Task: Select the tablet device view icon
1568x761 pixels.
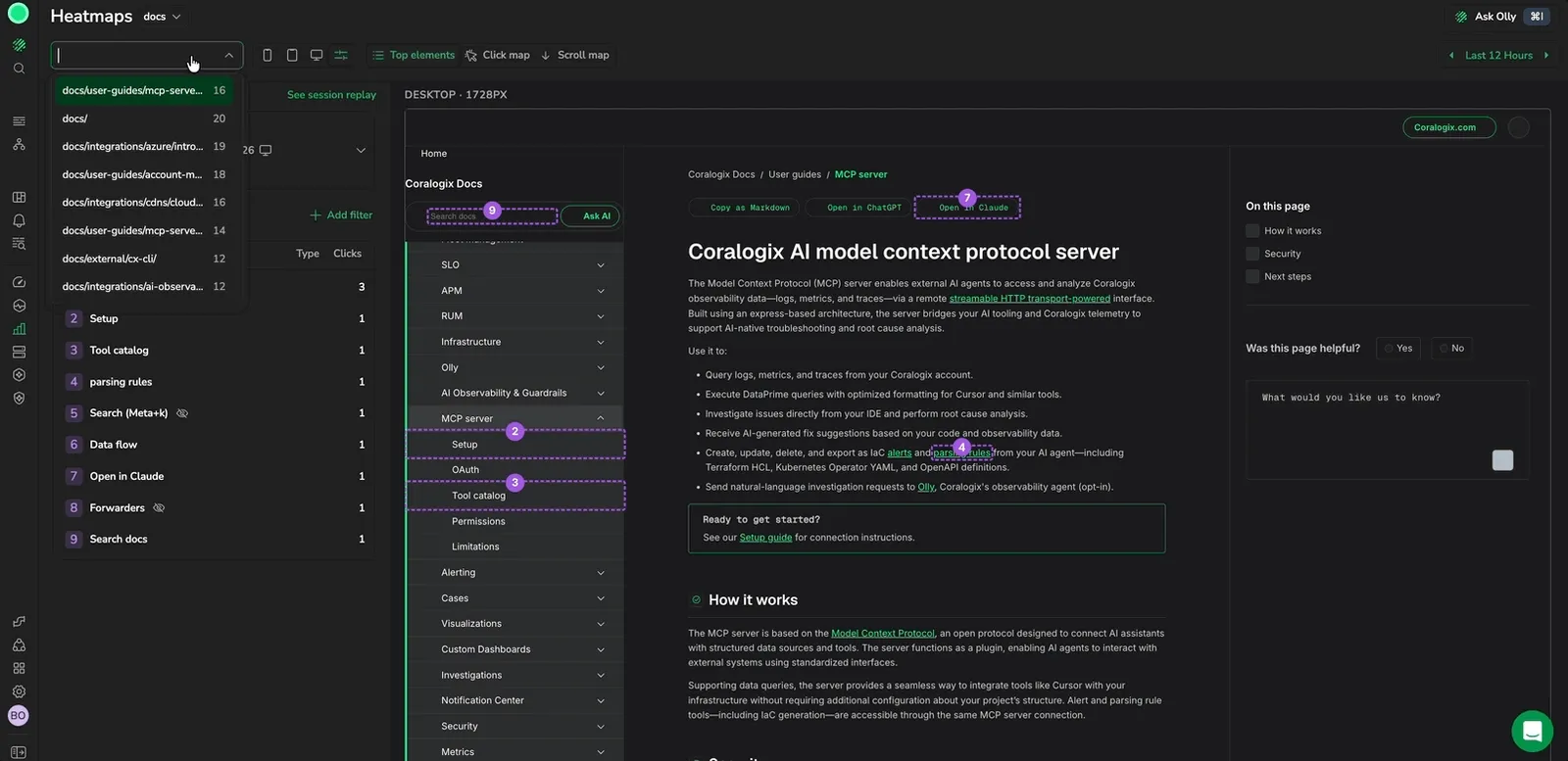Action: (x=292, y=55)
